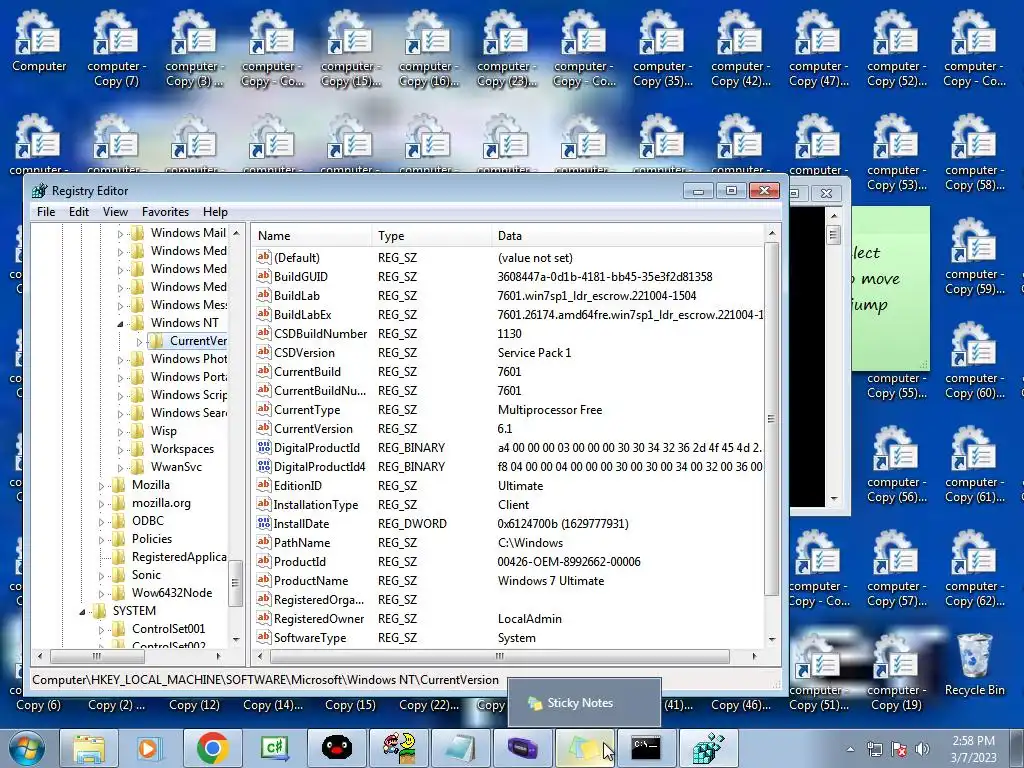Open the network tray icon
Image resolution: width=1024 pixels, height=768 pixels.
(874, 749)
